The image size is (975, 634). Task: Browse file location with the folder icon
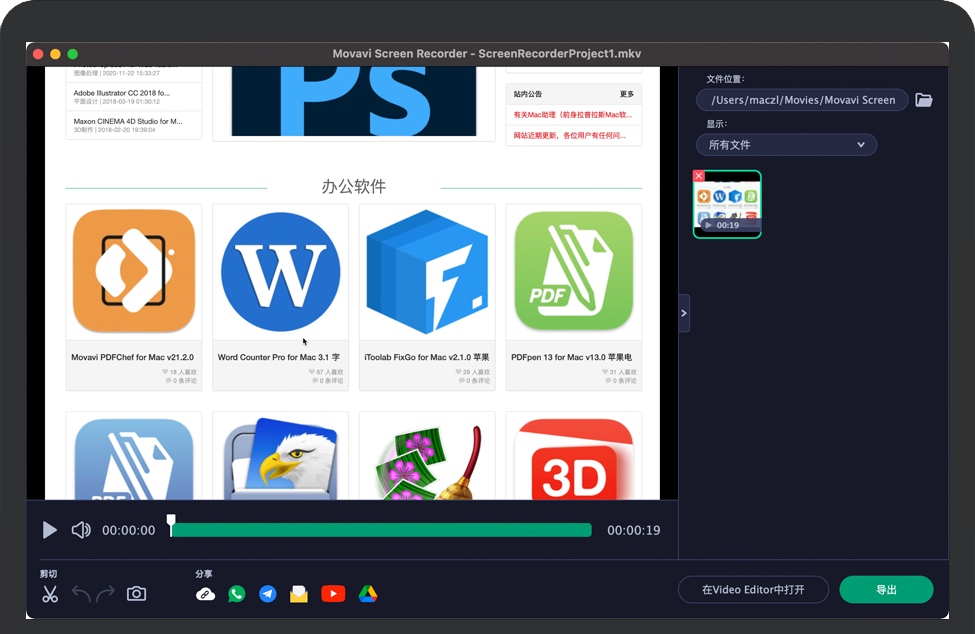coord(923,100)
